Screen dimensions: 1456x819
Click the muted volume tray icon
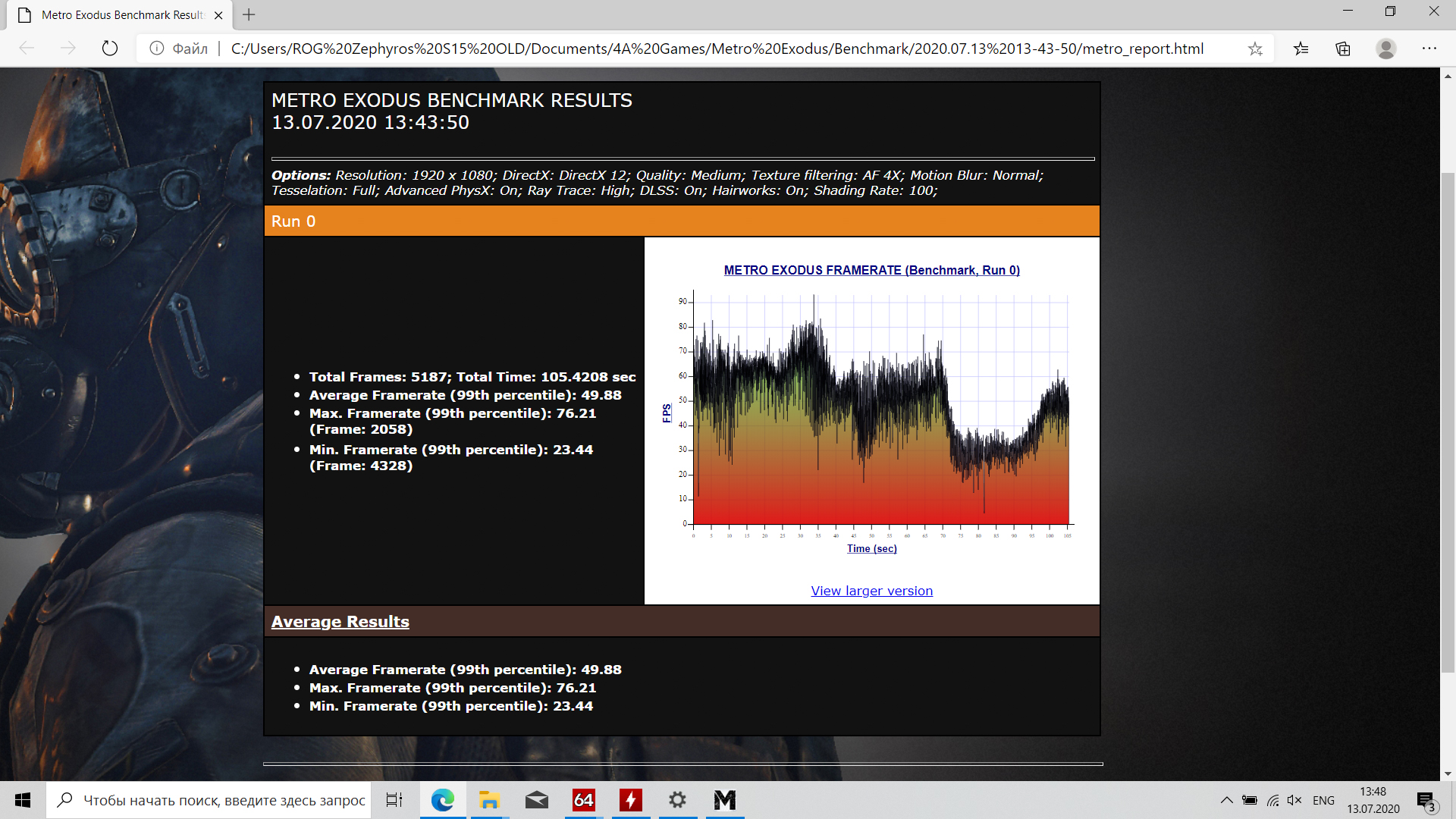pos(1294,800)
